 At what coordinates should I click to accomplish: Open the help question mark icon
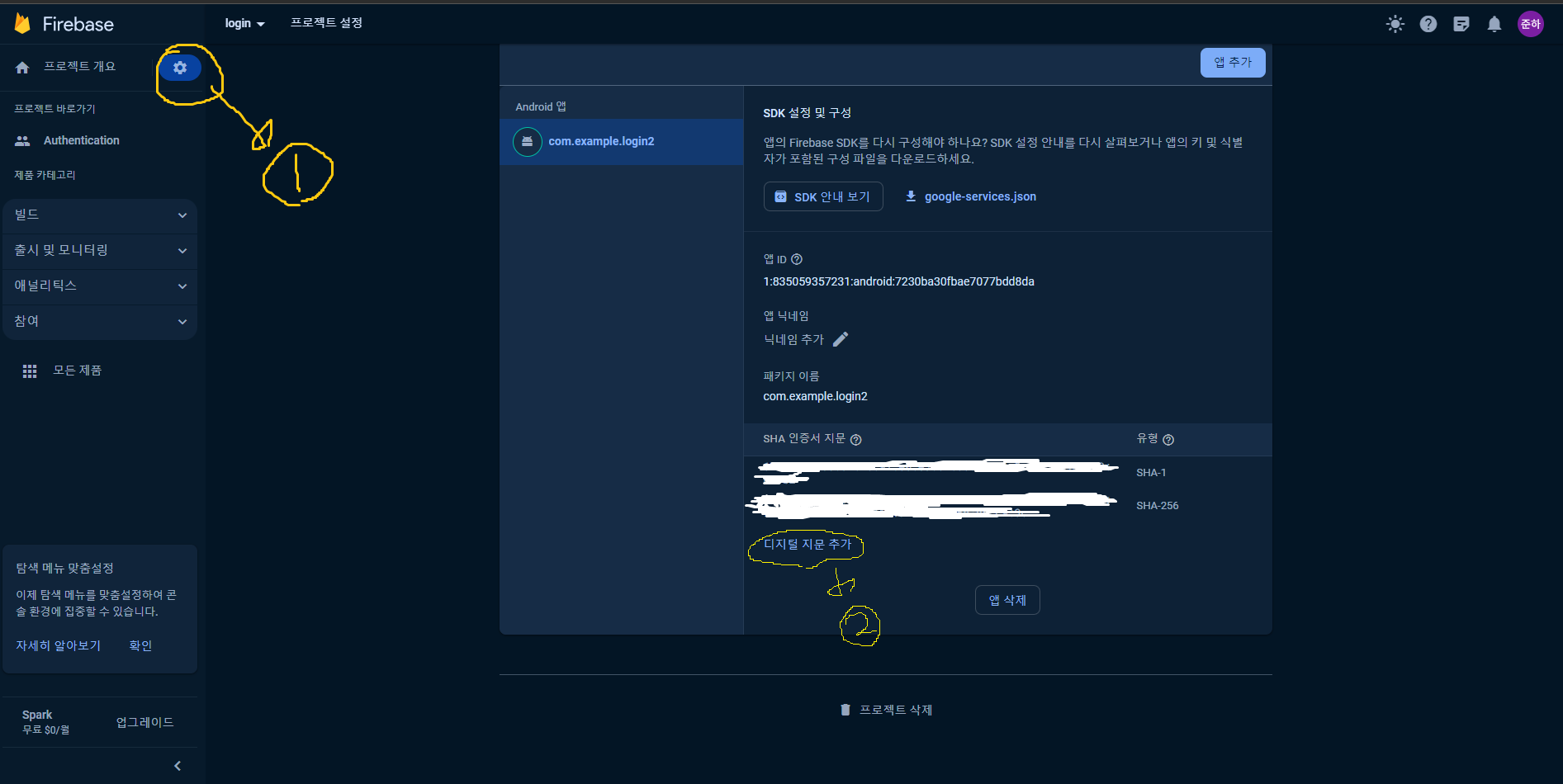click(x=1428, y=24)
